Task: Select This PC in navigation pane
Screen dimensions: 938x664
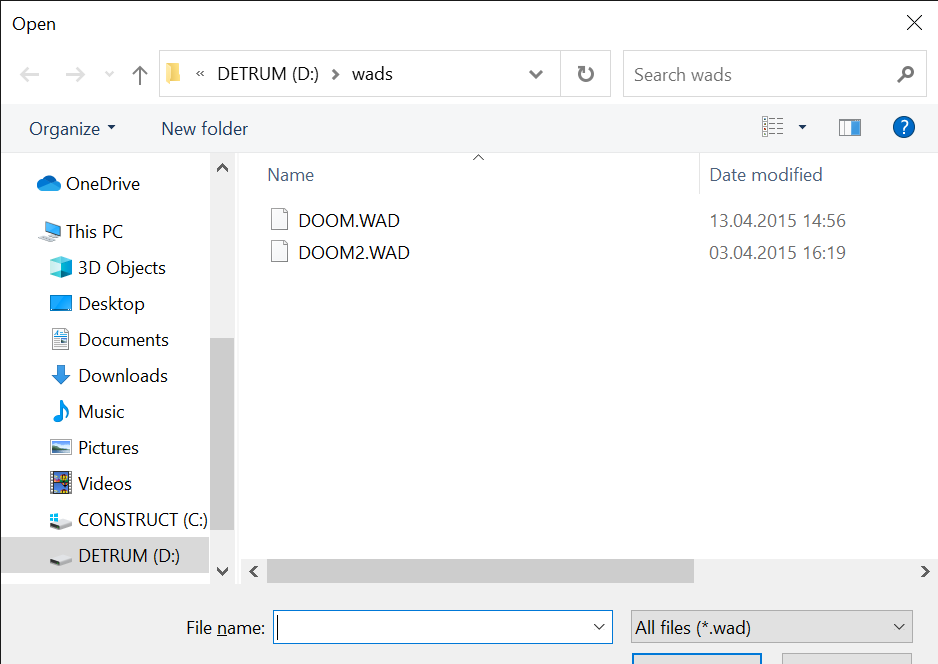Action: pos(95,232)
